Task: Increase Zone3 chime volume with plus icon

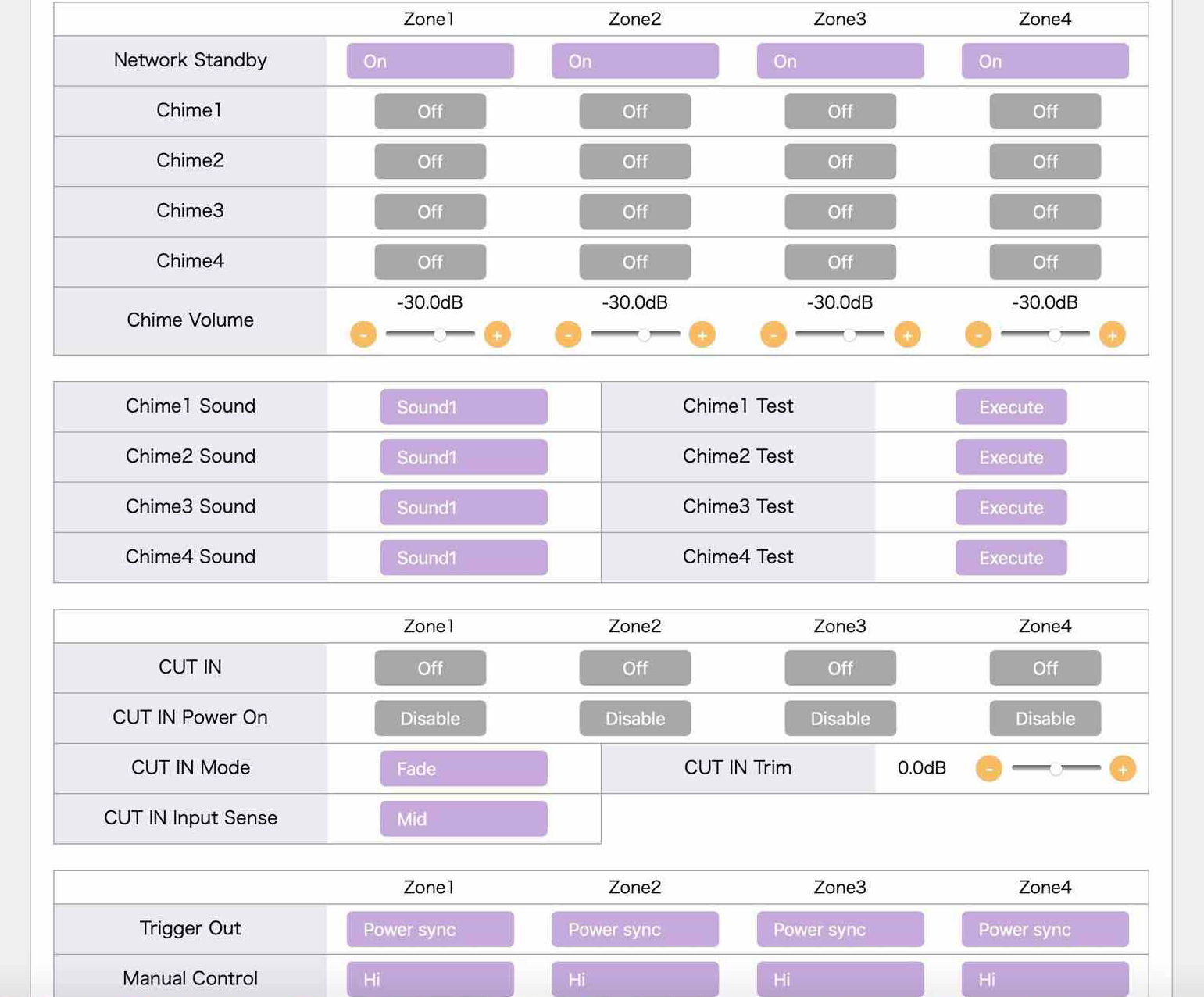Action: coord(907,334)
